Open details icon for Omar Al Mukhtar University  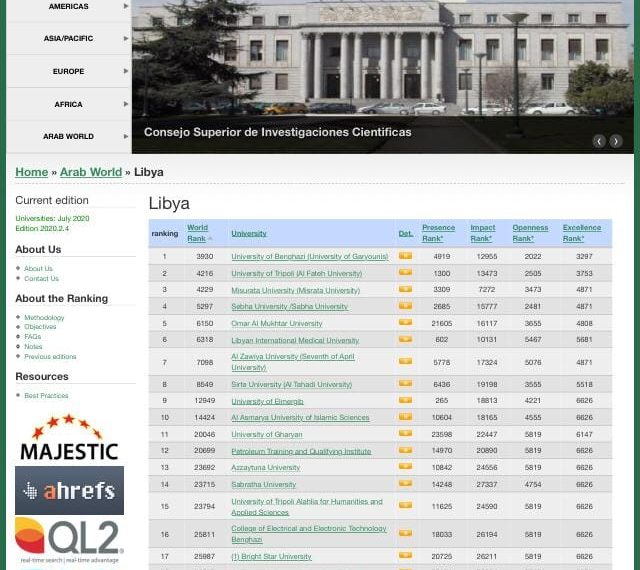(405, 323)
